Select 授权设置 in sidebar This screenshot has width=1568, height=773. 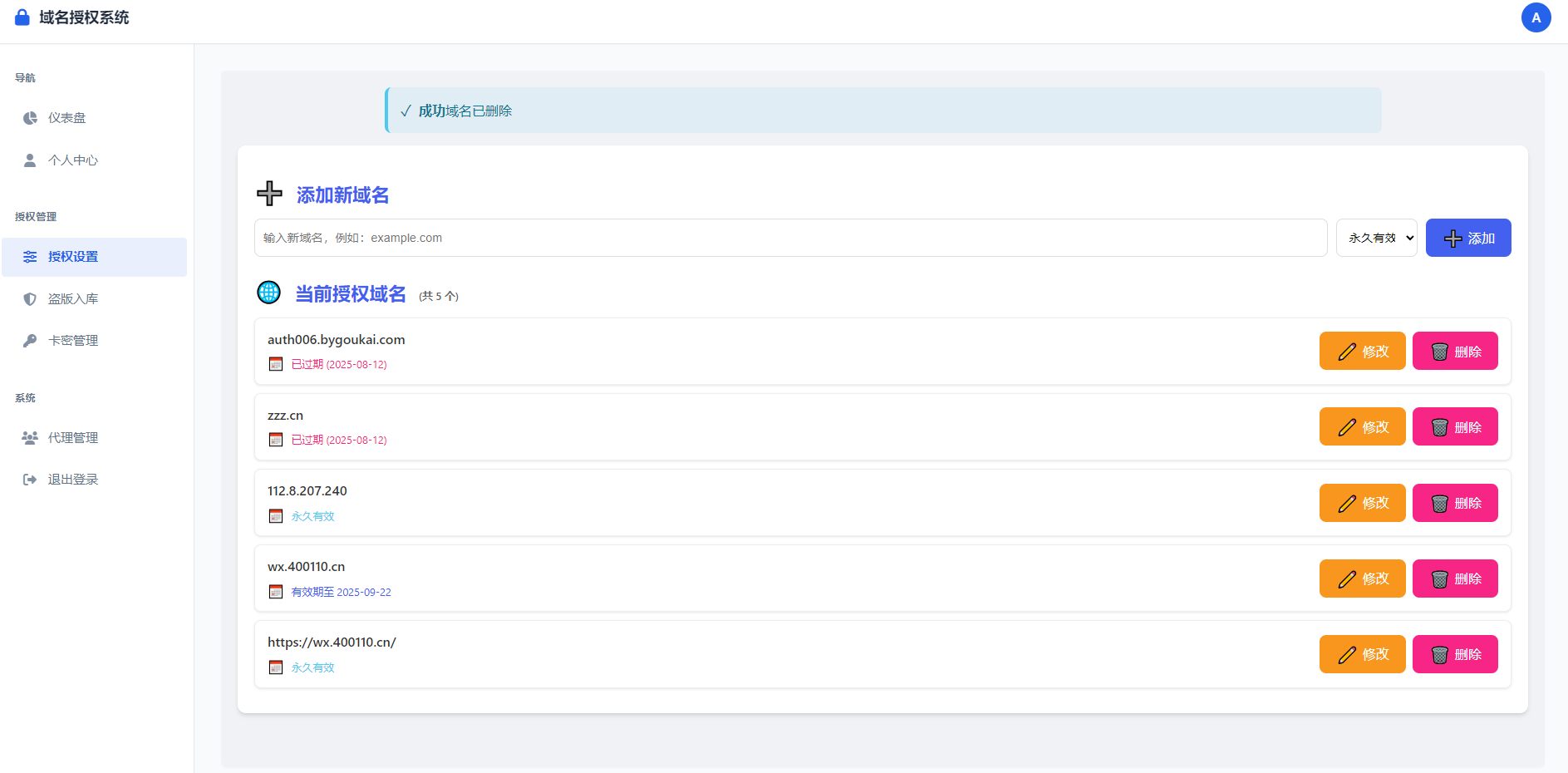73,257
